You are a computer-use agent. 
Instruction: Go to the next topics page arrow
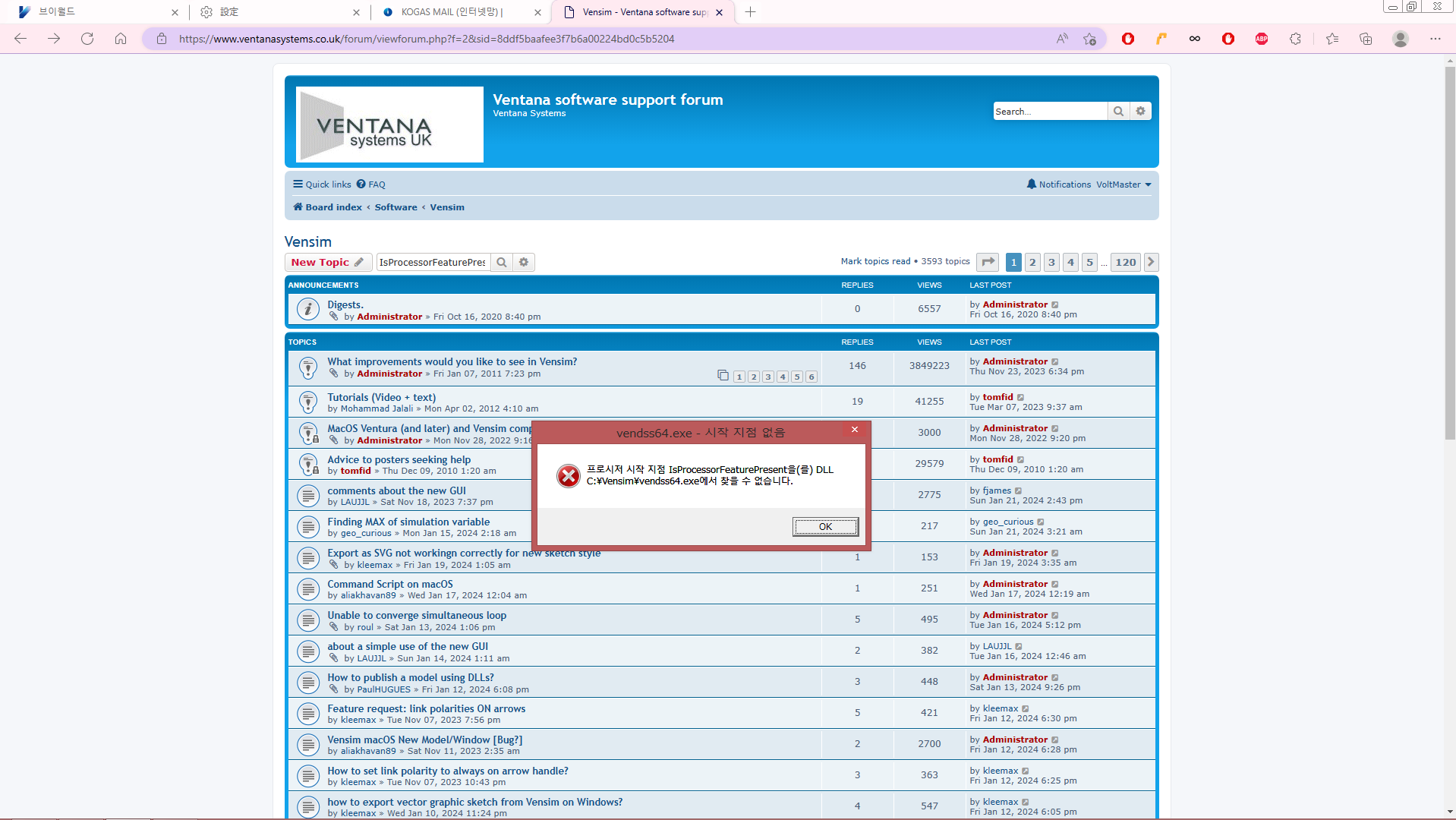pyautogui.click(x=1151, y=262)
